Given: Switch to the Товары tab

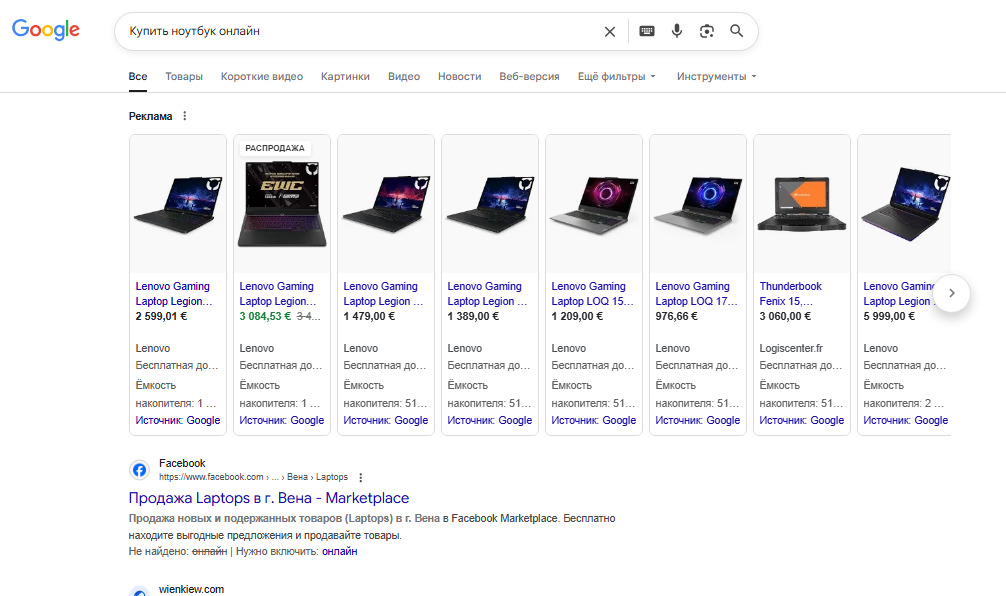Looking at the screenshot, I should pyautogui.click(x=184, y=76).
